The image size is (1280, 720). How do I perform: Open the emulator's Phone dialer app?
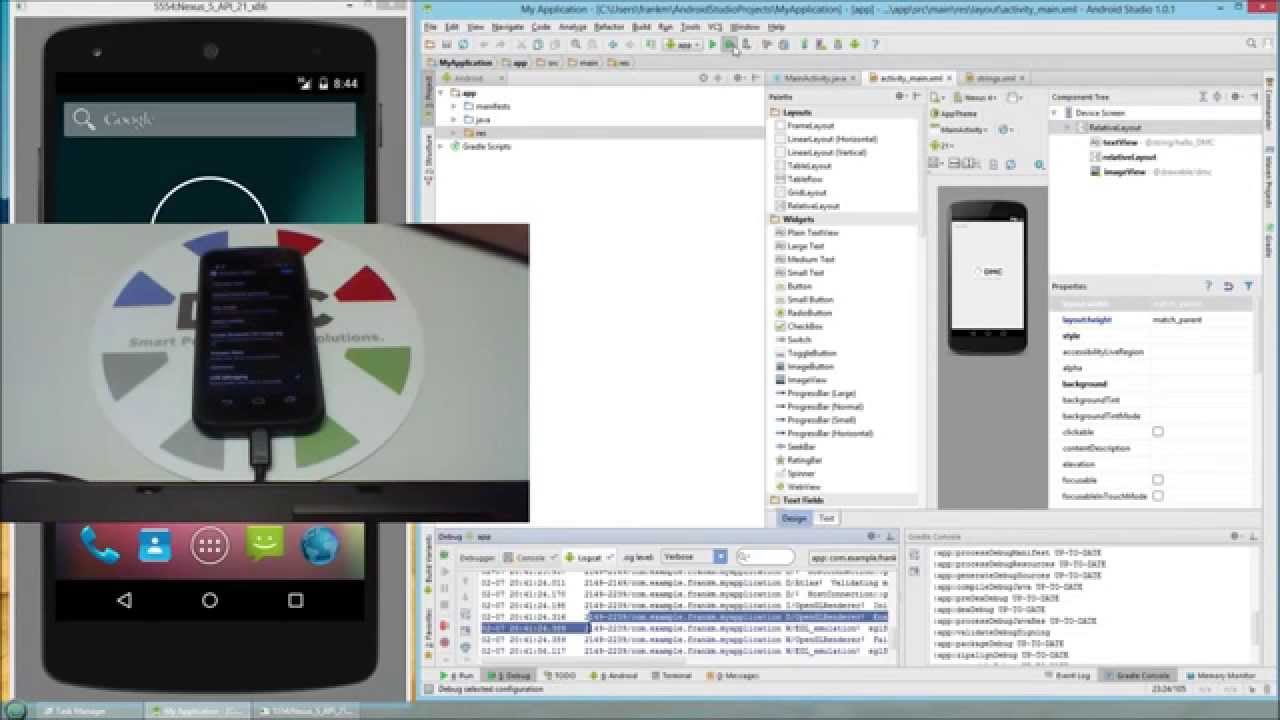click(x=100, y=546)
